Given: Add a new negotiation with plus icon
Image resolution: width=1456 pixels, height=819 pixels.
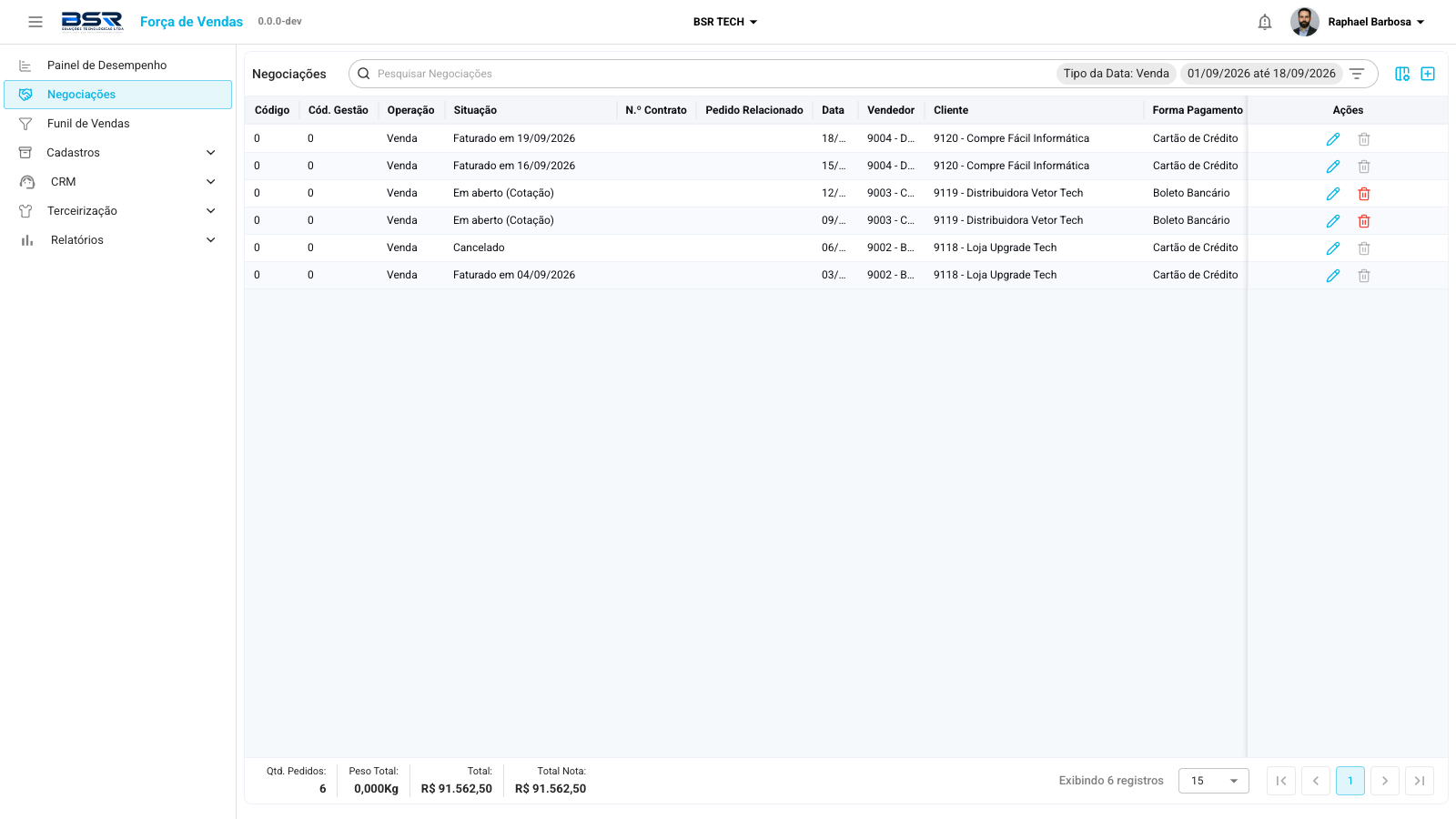Looking at the screenshot, I should tap(1428, 74).
